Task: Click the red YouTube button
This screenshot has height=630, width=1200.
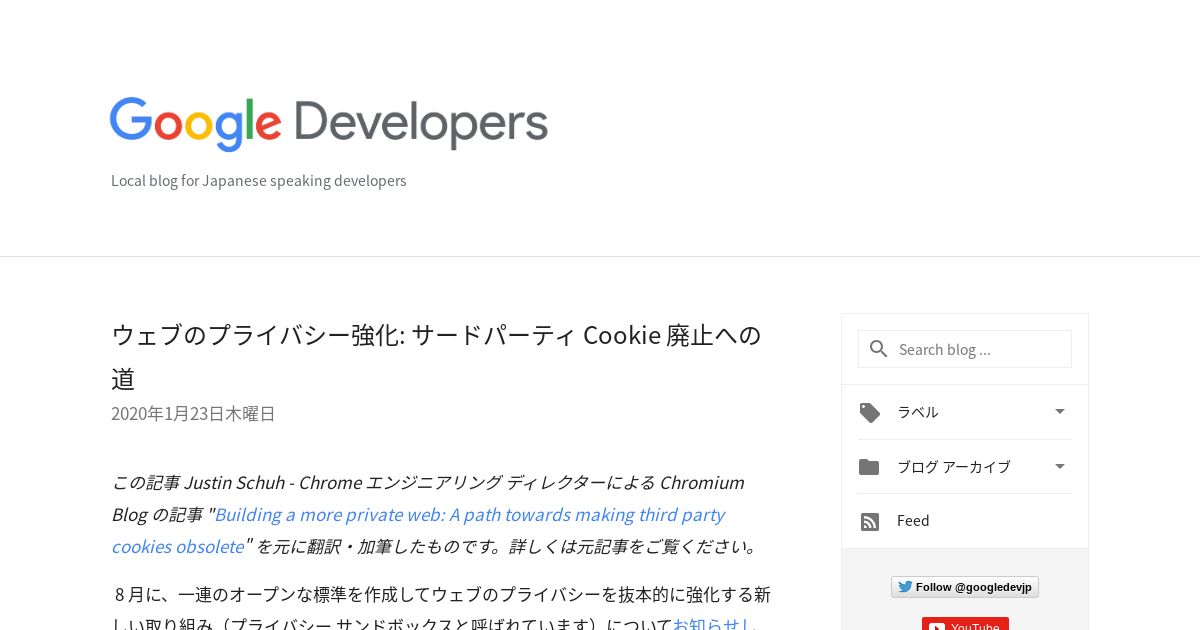Action: tap(965, 624)
